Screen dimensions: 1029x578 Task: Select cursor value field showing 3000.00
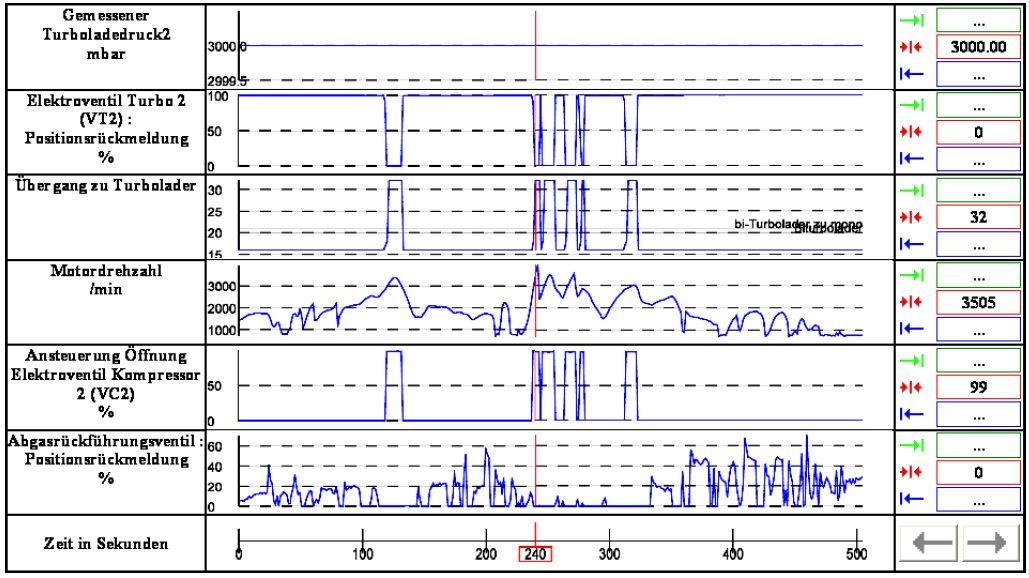978,47
